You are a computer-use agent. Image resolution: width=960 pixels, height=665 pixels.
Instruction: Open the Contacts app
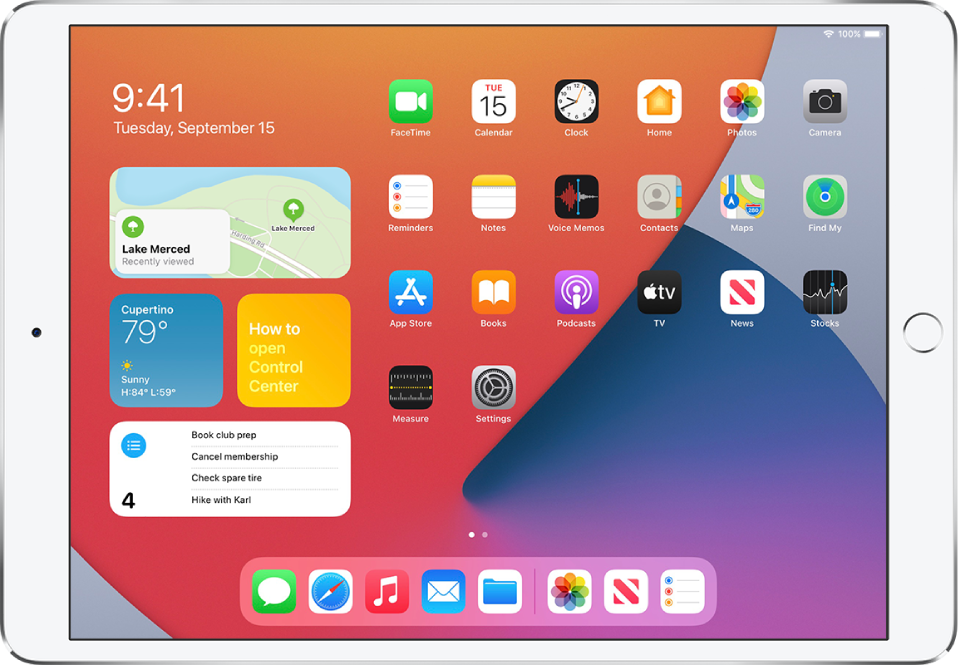click(659, 197)
